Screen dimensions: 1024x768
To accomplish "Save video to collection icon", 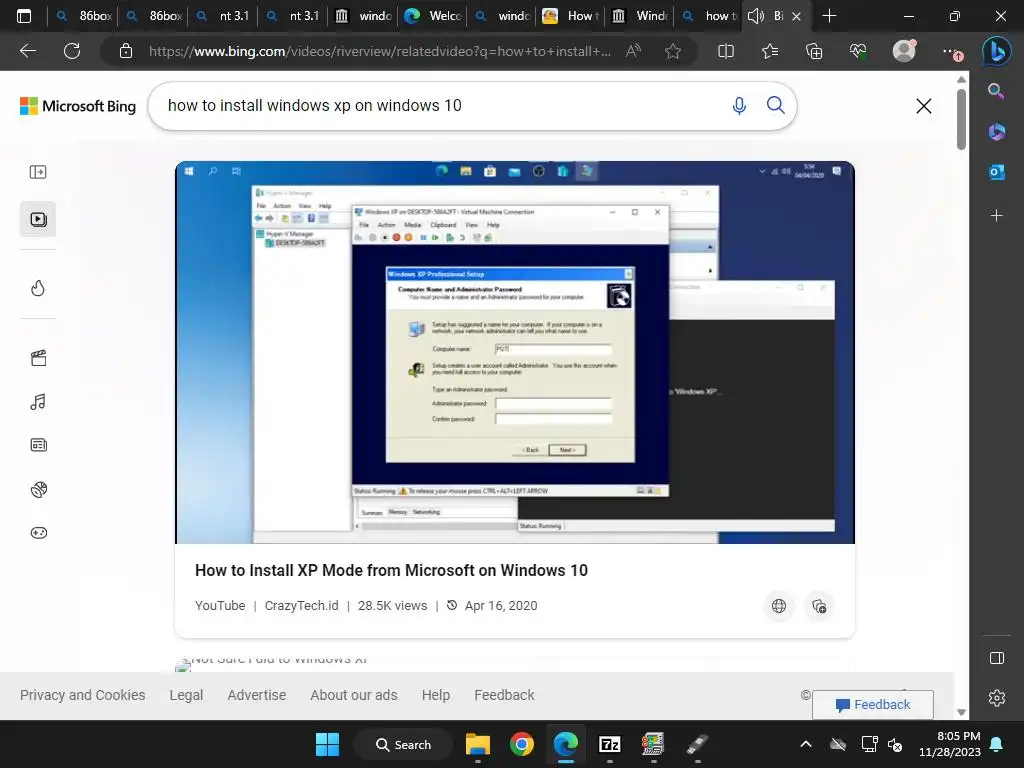I will click(819, 606).
